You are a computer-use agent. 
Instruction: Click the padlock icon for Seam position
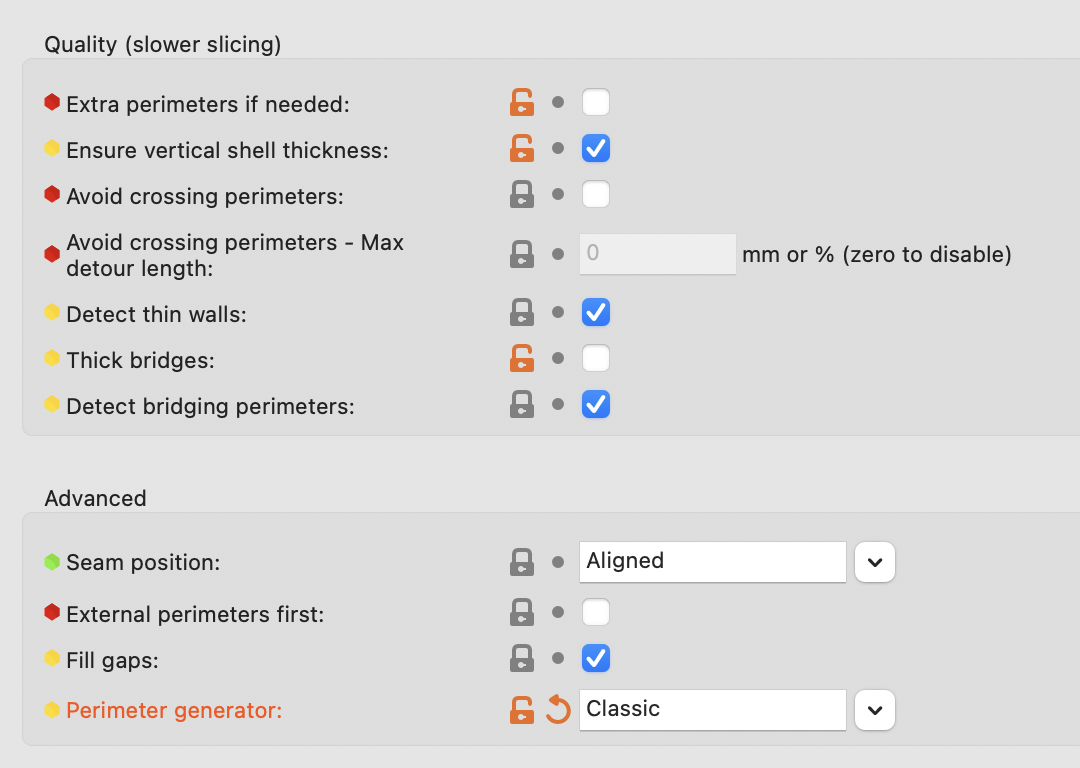521,561
